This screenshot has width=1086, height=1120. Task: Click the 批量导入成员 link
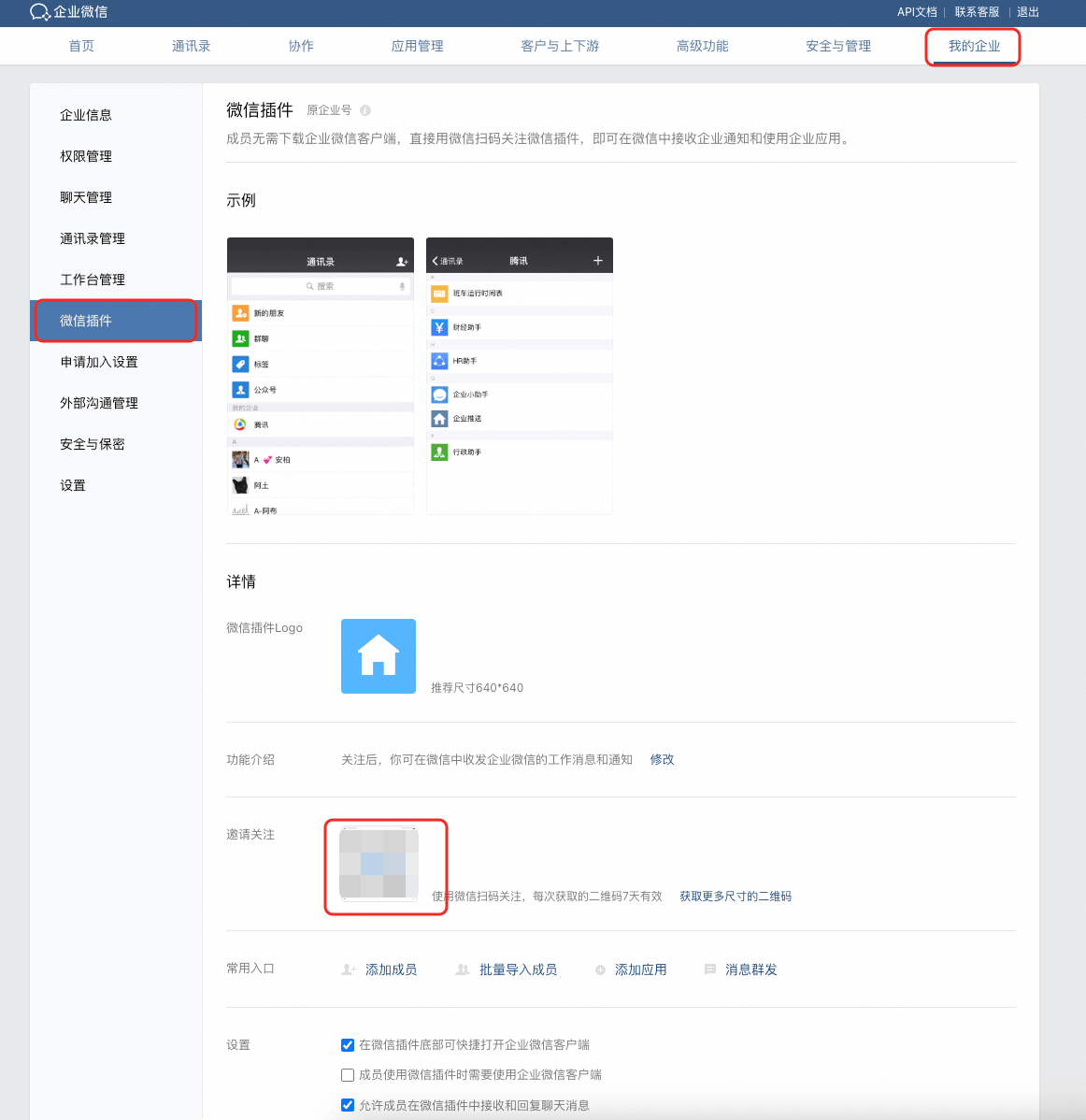(519, 969)
